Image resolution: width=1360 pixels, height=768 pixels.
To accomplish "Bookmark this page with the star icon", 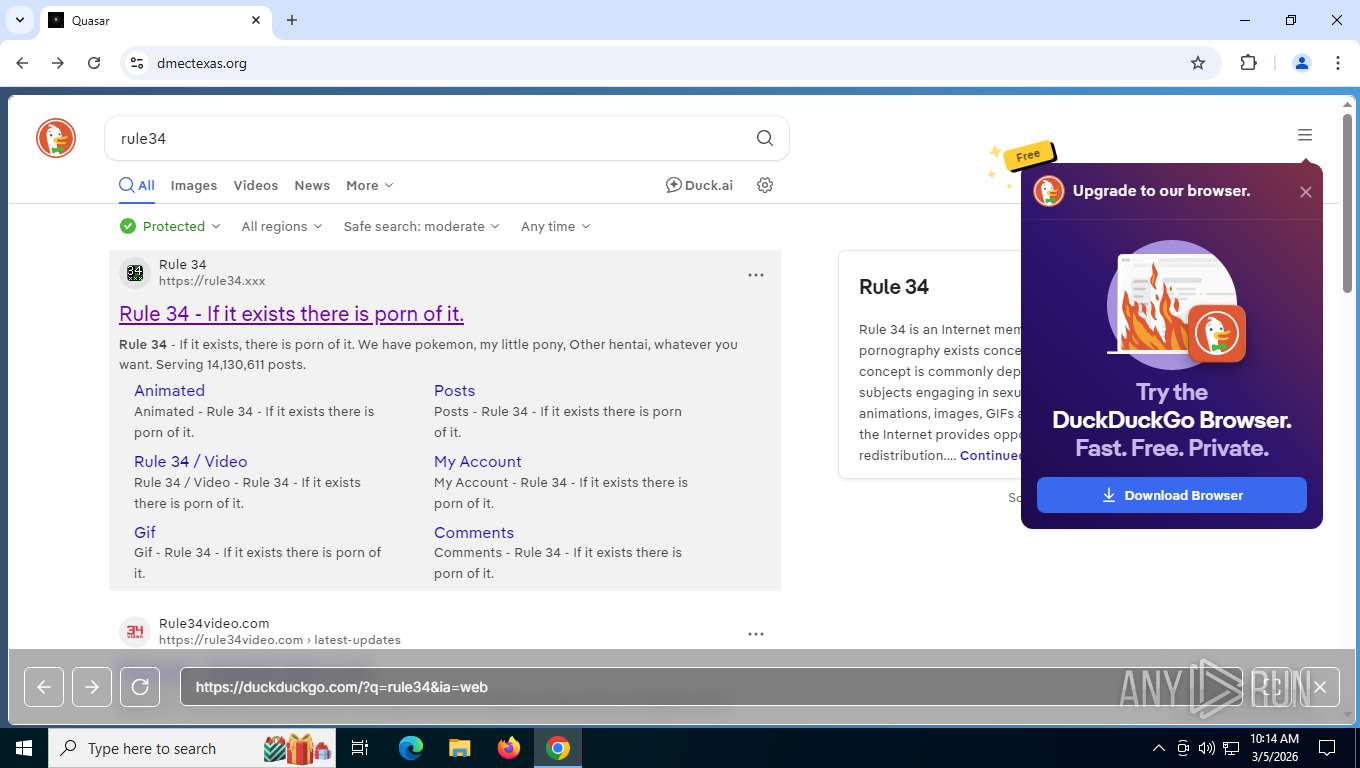I will coord(1198,63).
